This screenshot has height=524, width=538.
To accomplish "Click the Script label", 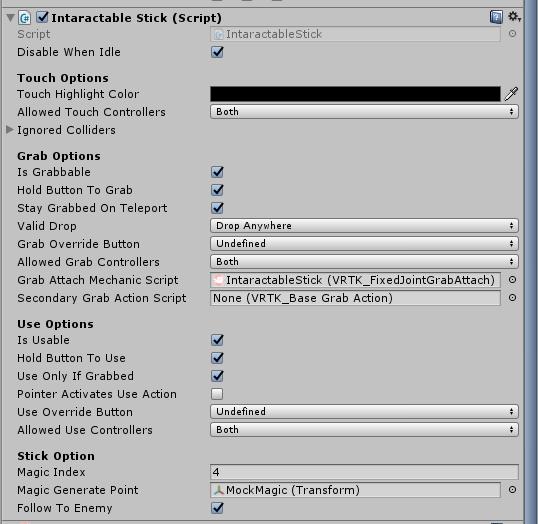I will [x=34, y=34].
